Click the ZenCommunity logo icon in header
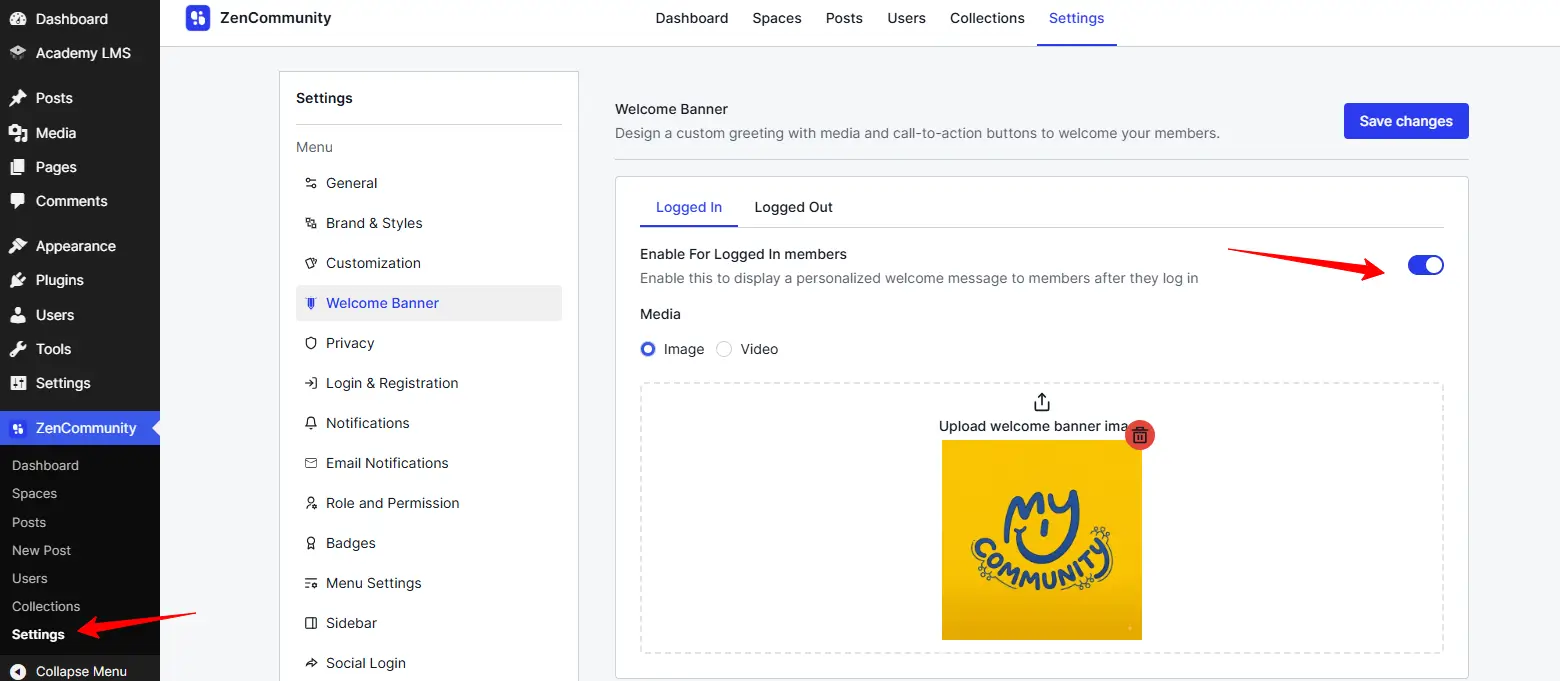Image resolution: width=1560 pixels, height=681 pixels. 198,18
